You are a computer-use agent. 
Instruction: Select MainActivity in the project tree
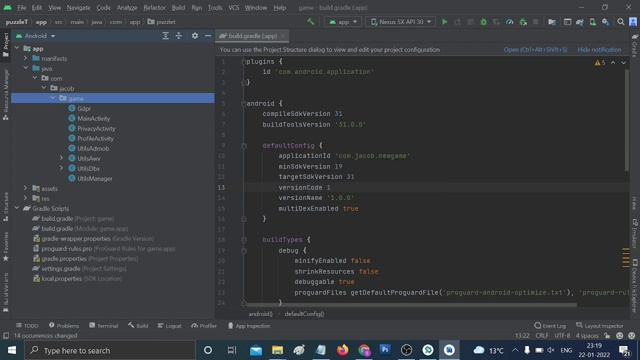pos(93,118)
